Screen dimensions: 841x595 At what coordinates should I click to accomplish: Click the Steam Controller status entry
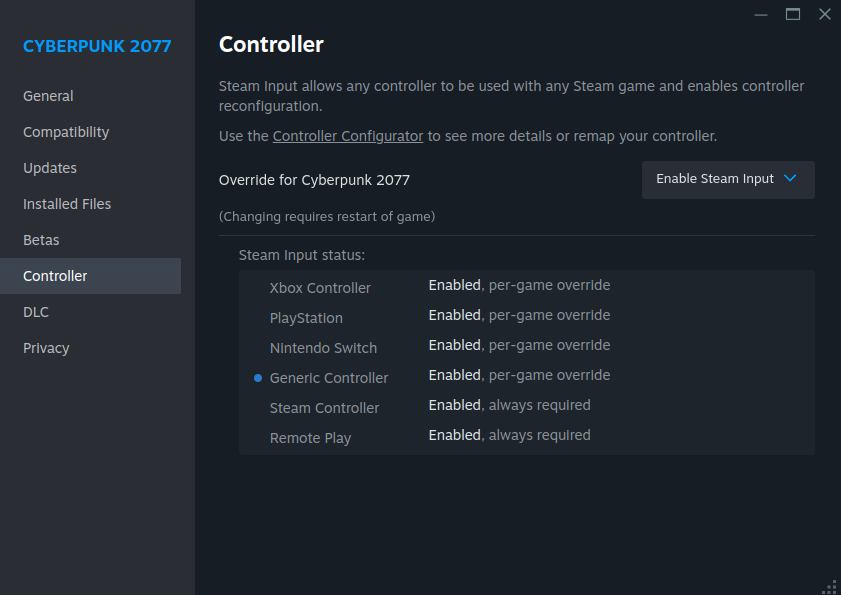coord(324,408)
